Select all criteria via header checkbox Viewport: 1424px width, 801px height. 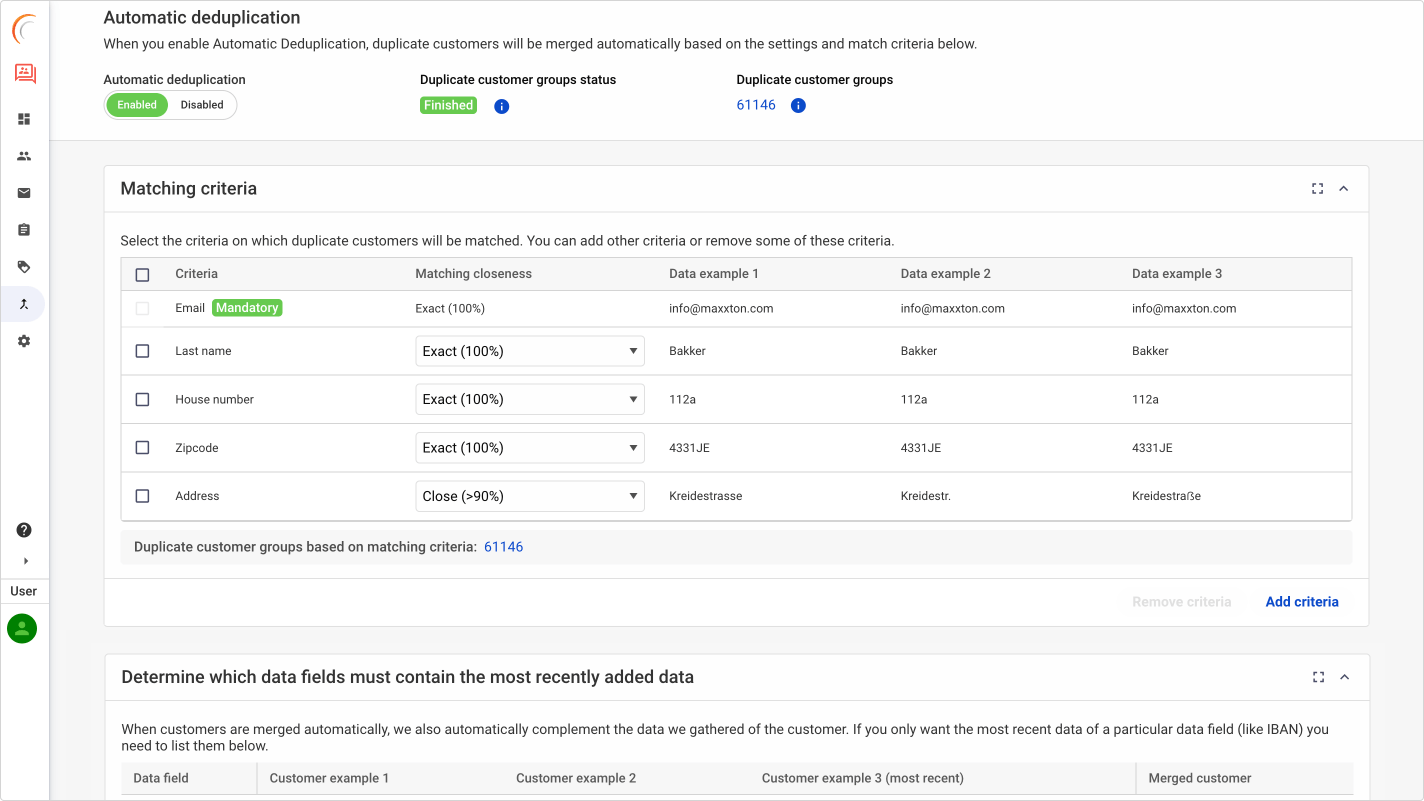142,274
